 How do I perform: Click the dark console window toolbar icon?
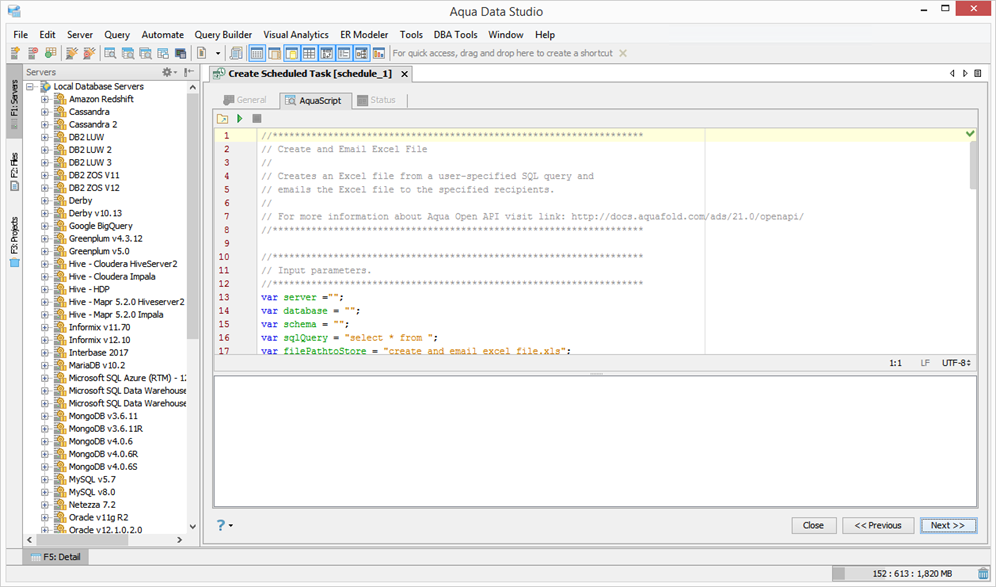pos(181,53)
